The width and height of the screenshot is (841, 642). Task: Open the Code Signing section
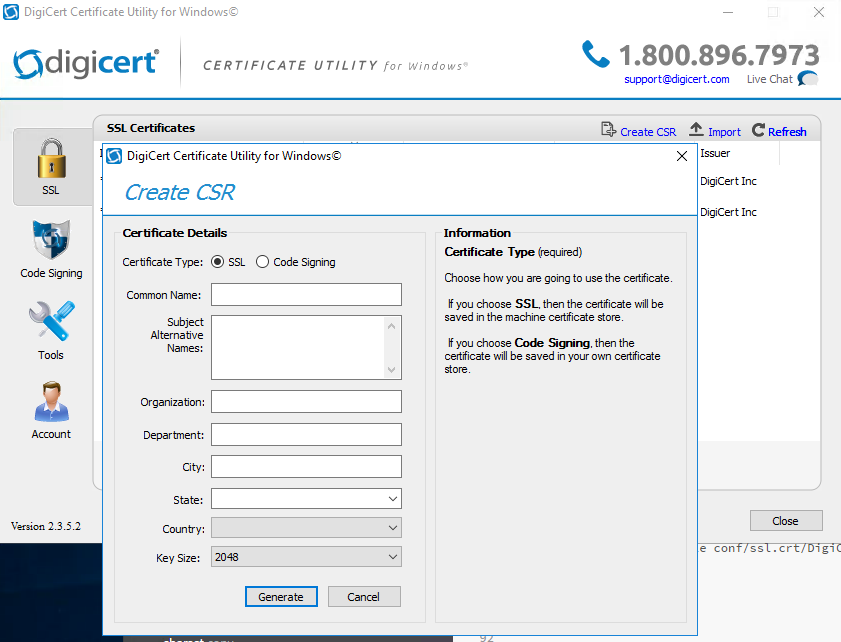pos(51,249)
